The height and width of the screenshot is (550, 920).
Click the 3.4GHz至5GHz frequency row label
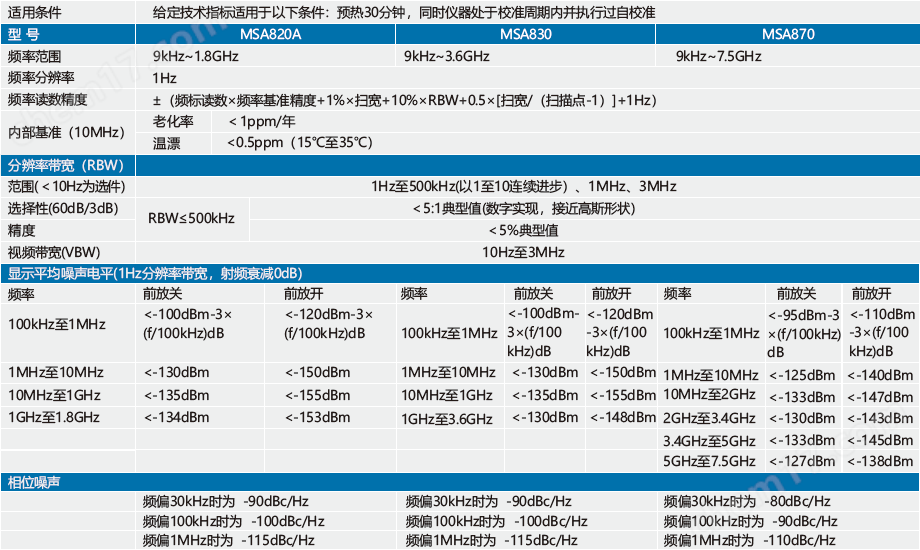(709, 441)
